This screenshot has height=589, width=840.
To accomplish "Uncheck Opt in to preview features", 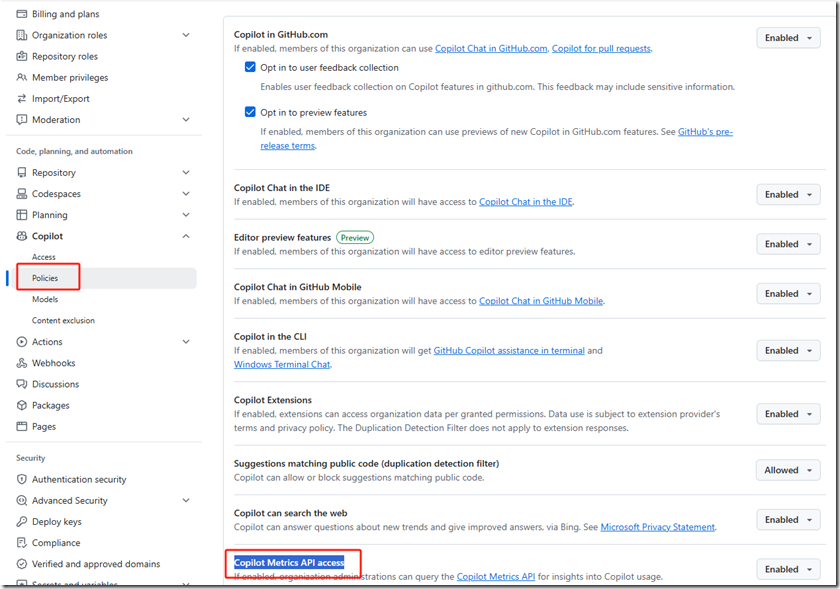I will click(x=250, y=112).
